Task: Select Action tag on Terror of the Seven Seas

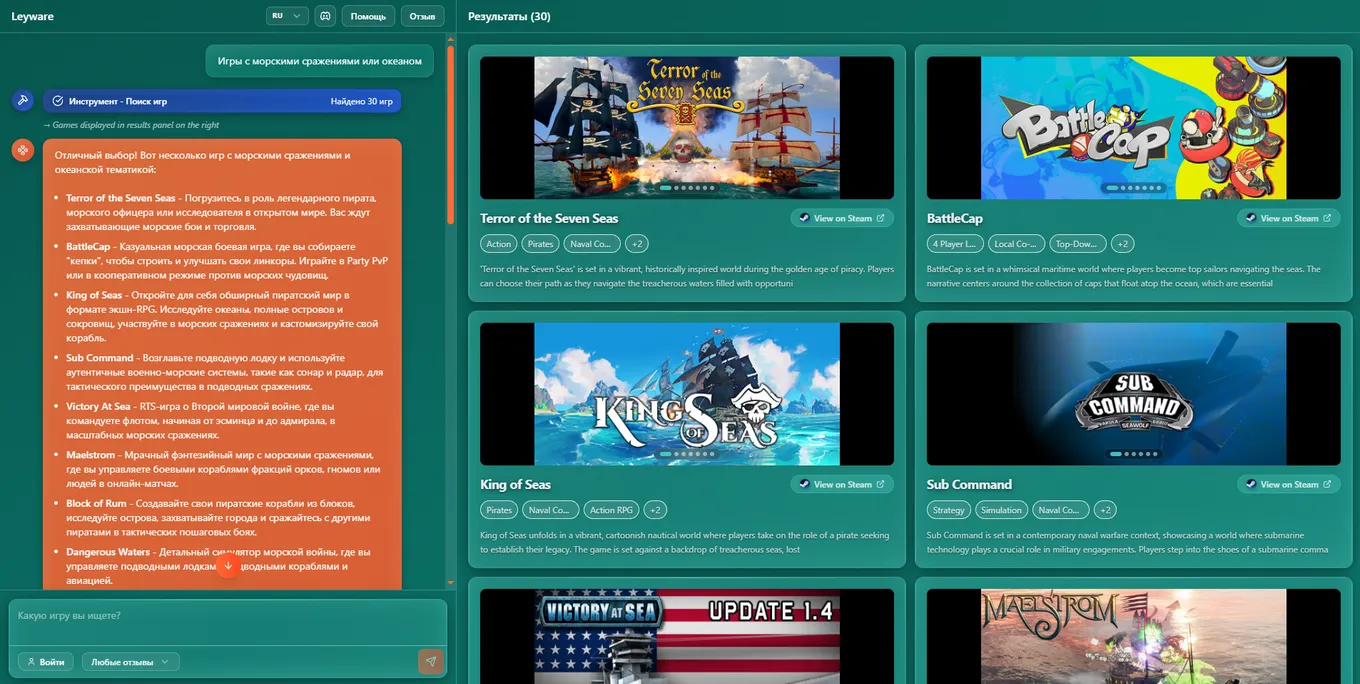Action: pyautogui.click(x=499, y=244)
